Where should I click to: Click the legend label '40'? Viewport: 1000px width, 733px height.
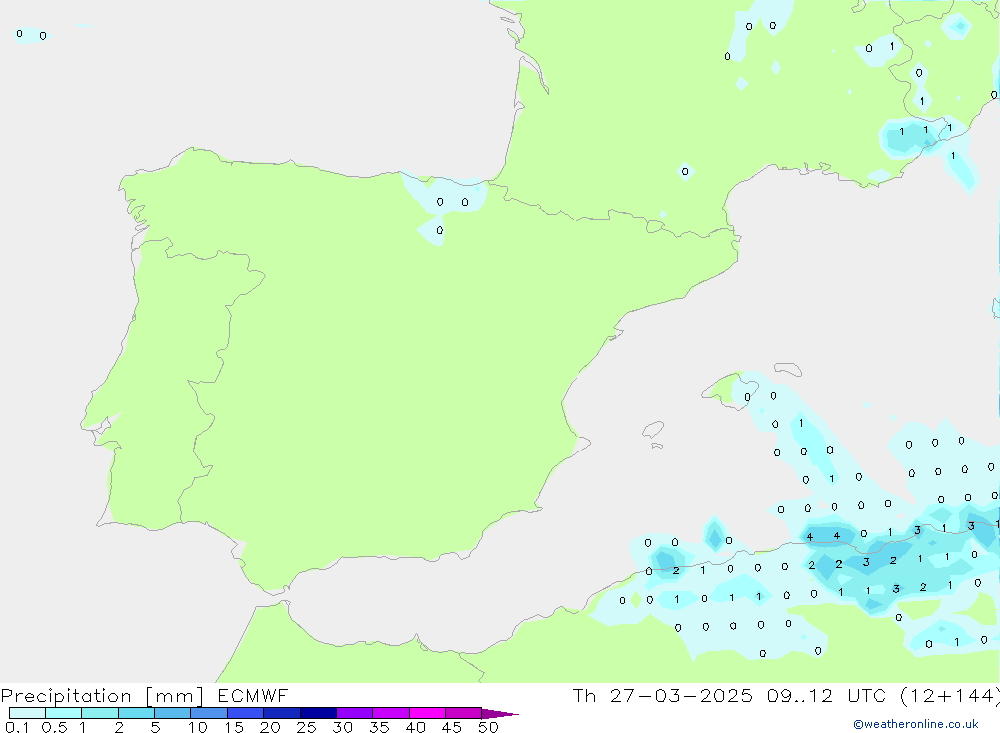pyautogui.click(x=415, y=727)
